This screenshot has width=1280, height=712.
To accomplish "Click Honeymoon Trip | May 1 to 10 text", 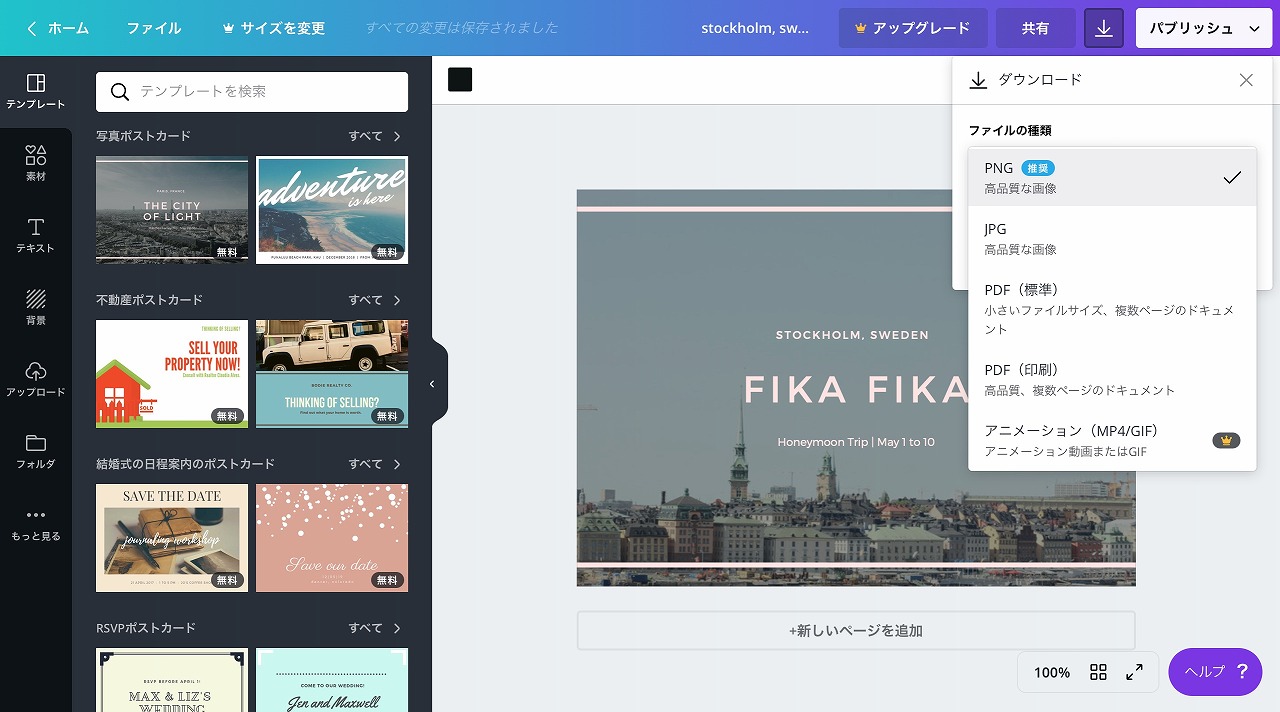I will click(x=856, y=441).
